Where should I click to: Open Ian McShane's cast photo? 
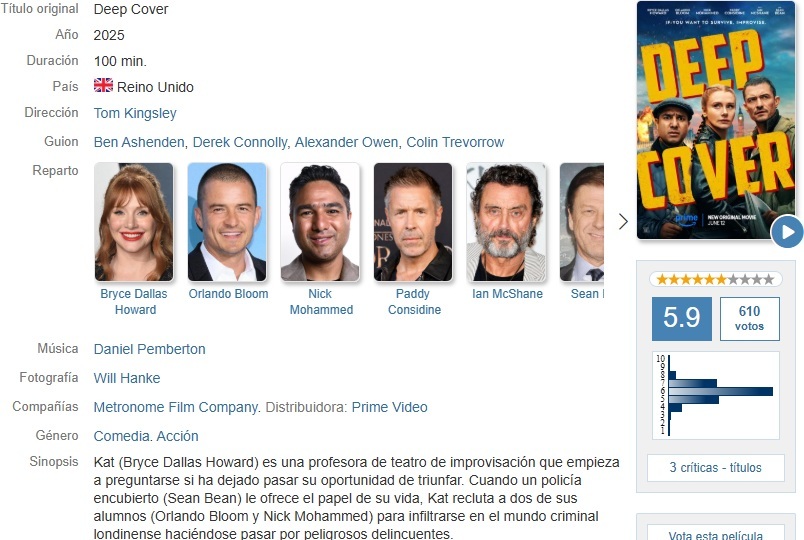[x=506, y=222]
